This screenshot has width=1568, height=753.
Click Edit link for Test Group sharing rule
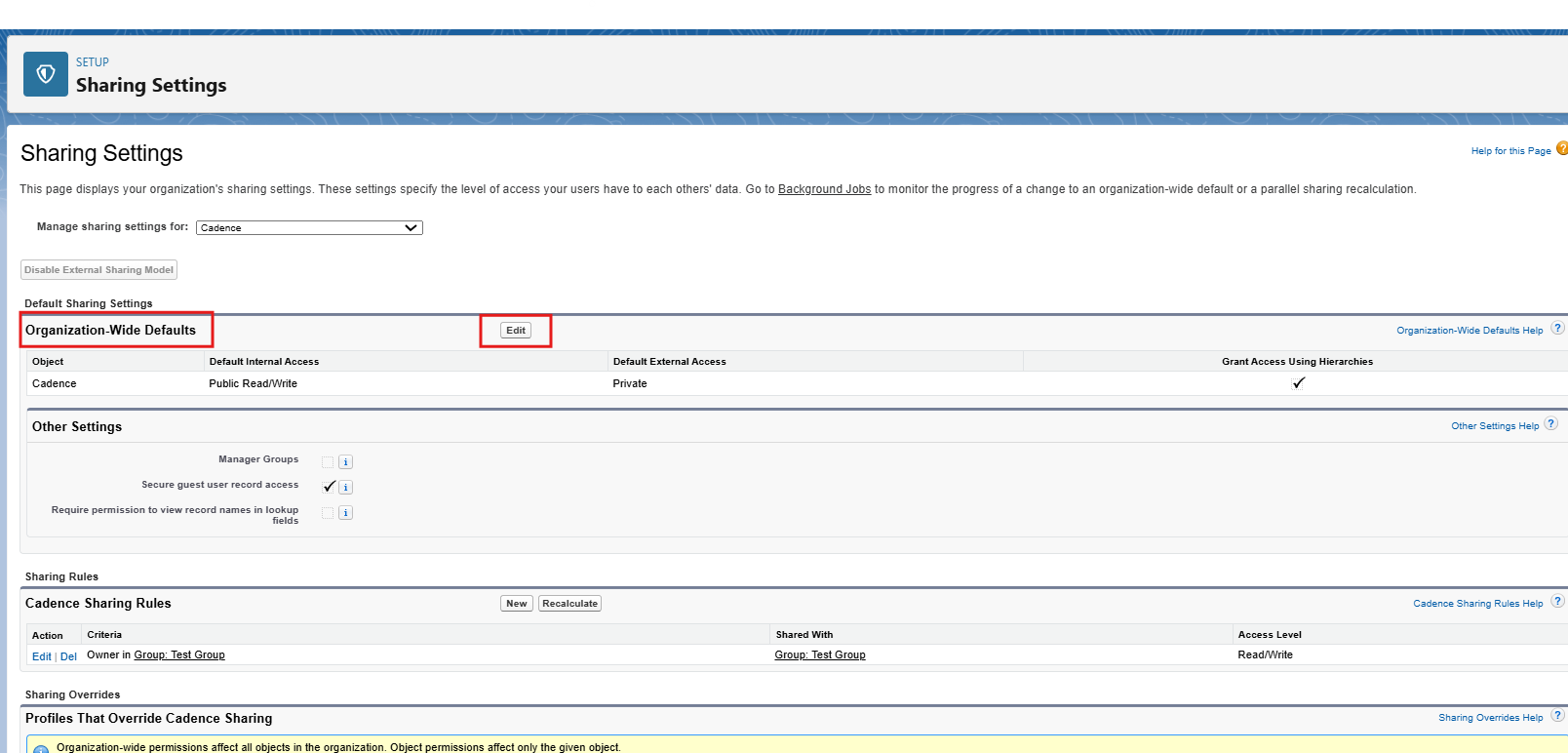point(41,656)
